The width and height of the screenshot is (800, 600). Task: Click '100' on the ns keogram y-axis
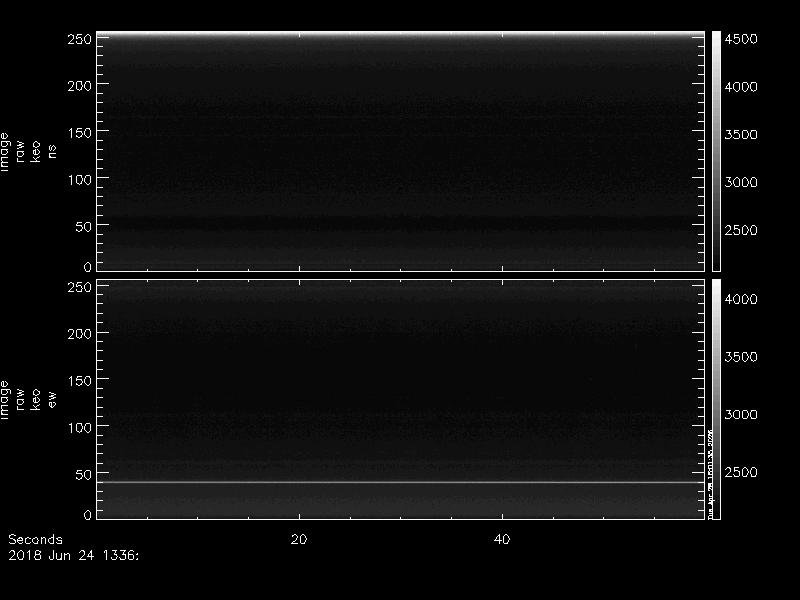(x=80, y=180)
